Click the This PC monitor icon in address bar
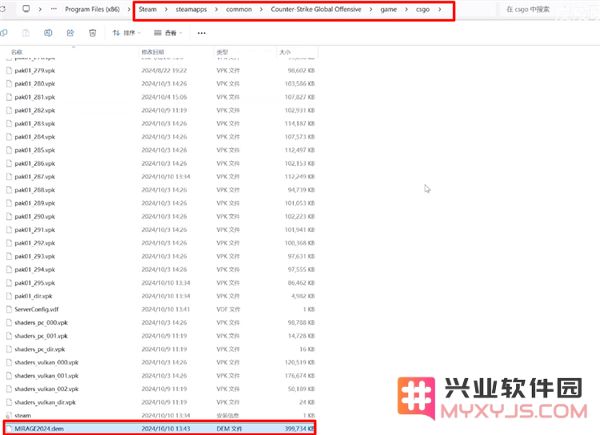The height and width of the screenshot is (435, 600). pos(26,8)
